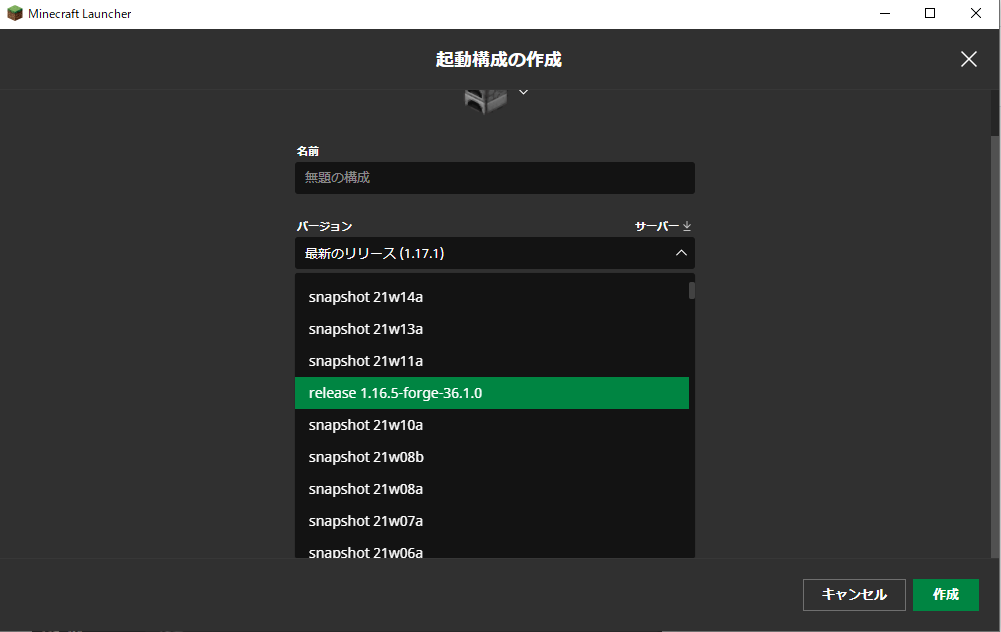Viewport: 1001px width, 632px height.
Task: Select snapshot 21w10a
Action: point(492,425)
